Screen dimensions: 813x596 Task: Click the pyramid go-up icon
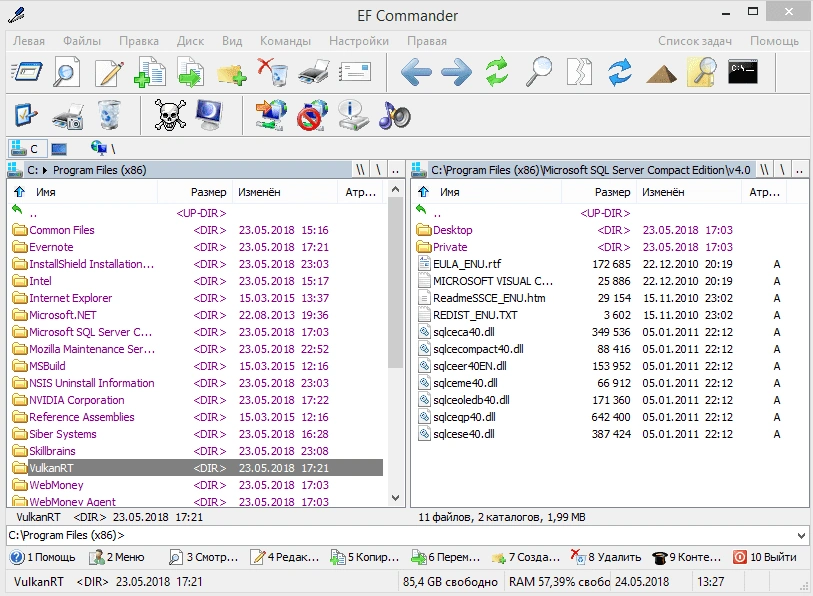(x=661, y=75)
